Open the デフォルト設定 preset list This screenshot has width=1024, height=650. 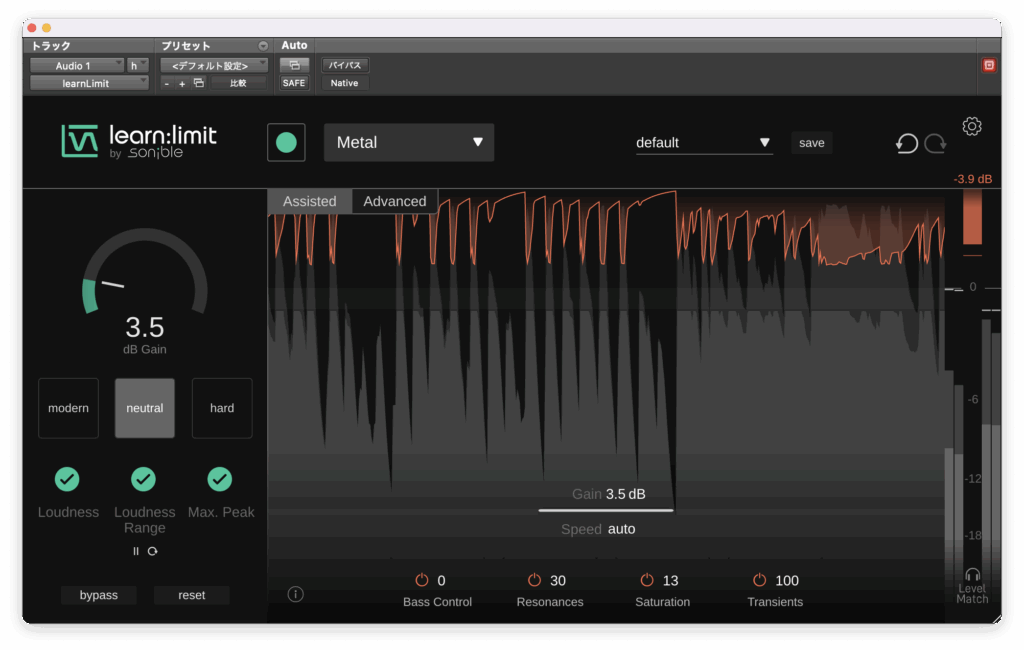tap(214, 65)
